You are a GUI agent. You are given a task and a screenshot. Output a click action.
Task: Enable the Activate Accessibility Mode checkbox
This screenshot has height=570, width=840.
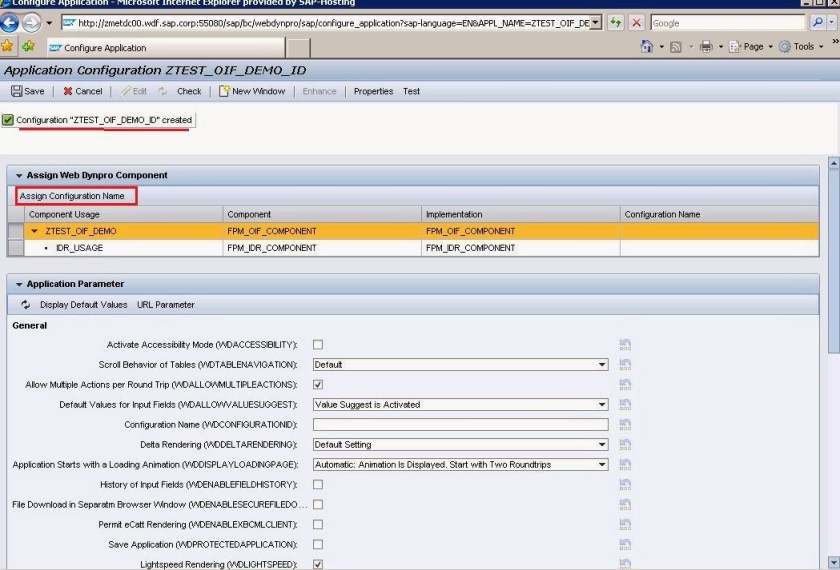pos(318,345)
